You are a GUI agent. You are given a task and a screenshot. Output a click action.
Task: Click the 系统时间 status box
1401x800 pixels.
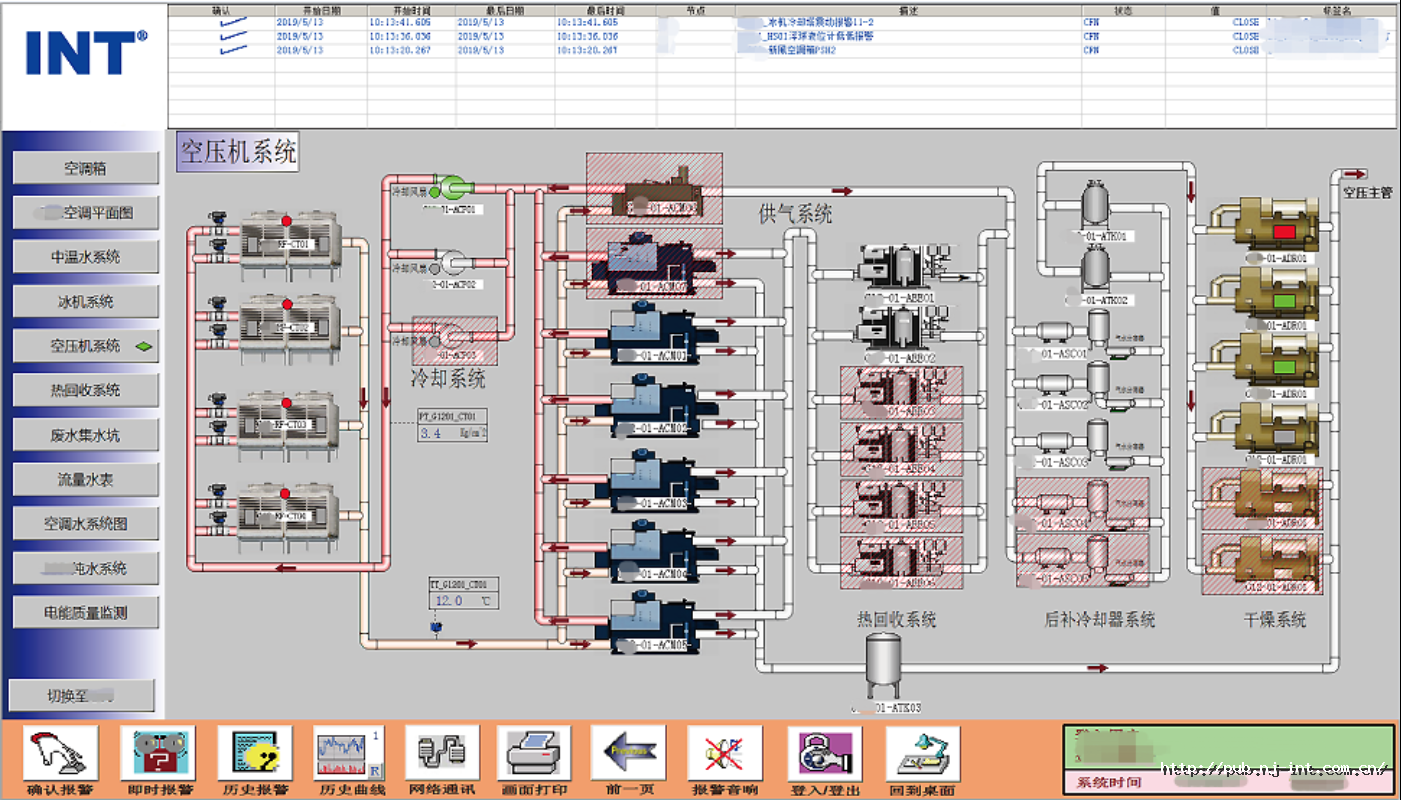pyautogui.click(x=1228, y=782)
